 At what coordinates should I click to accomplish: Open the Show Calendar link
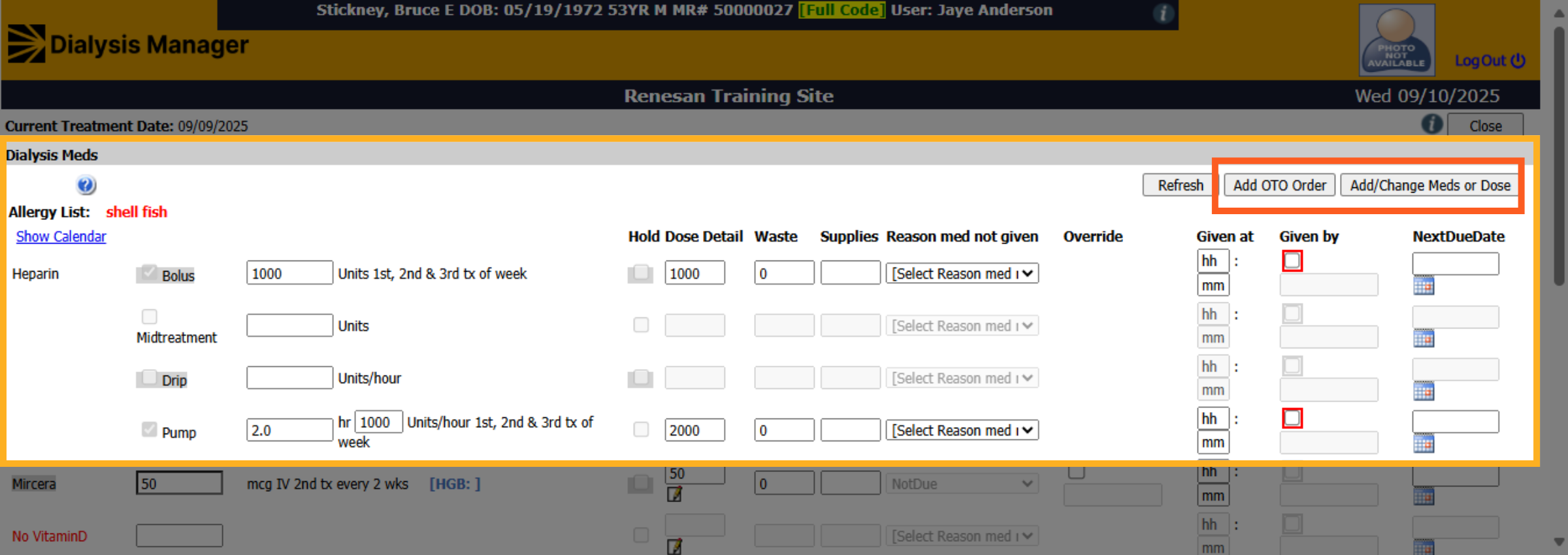(x=61, y=236)
